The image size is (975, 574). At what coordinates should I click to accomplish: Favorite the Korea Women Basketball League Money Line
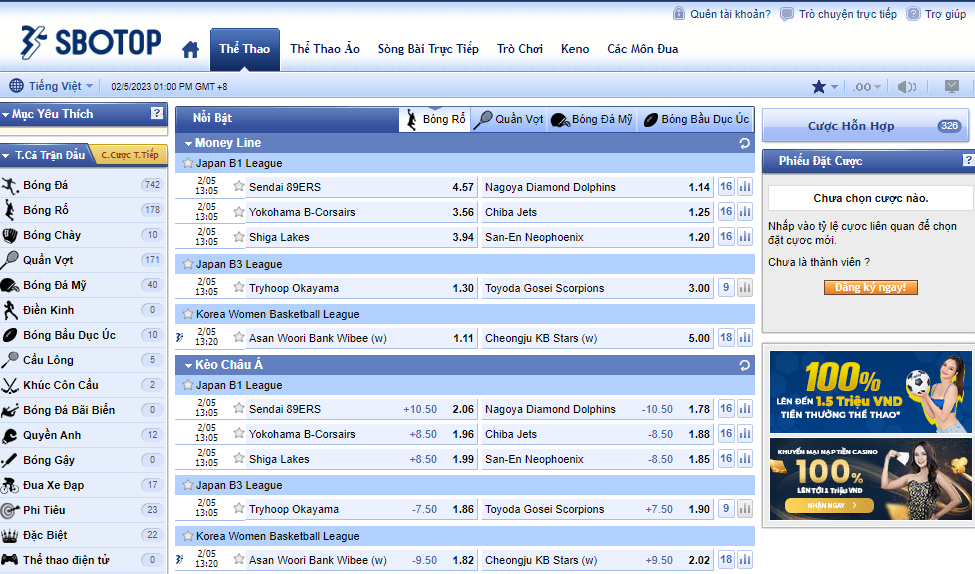(187, 314)
